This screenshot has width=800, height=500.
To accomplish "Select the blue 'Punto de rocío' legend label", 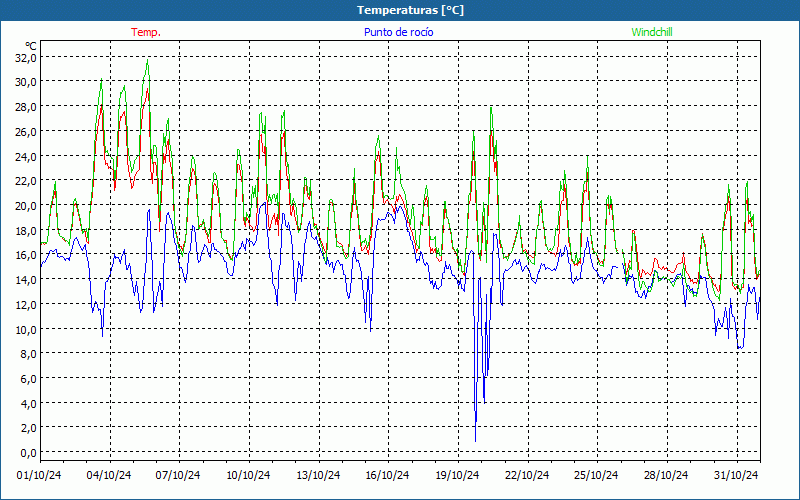I will click(x=398, y=32).
